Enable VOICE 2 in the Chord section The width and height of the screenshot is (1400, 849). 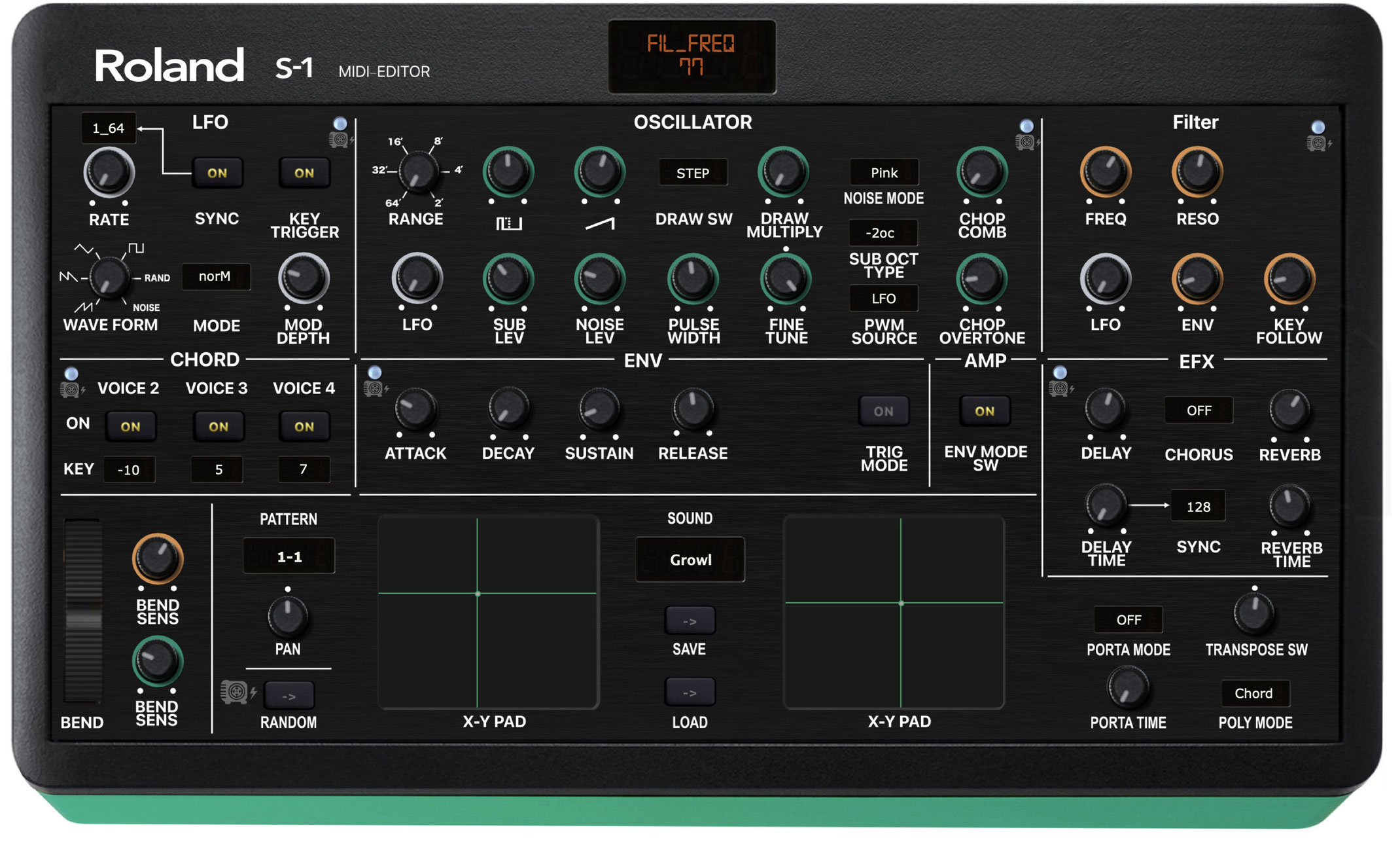click(130, 426)
